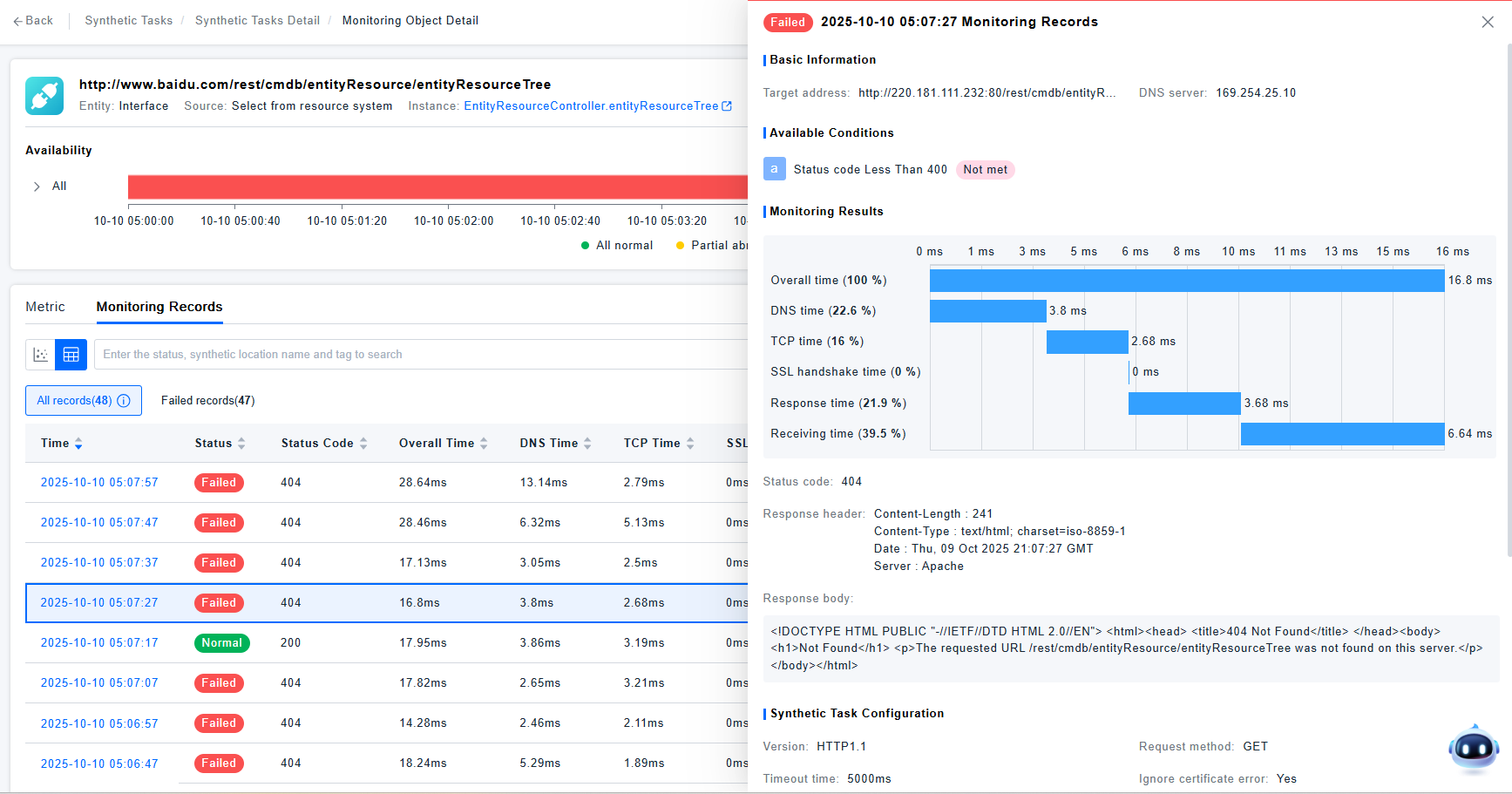Switch to table view icon
This screenshot has height=794, width=1512.
click(x=71, y=355)
